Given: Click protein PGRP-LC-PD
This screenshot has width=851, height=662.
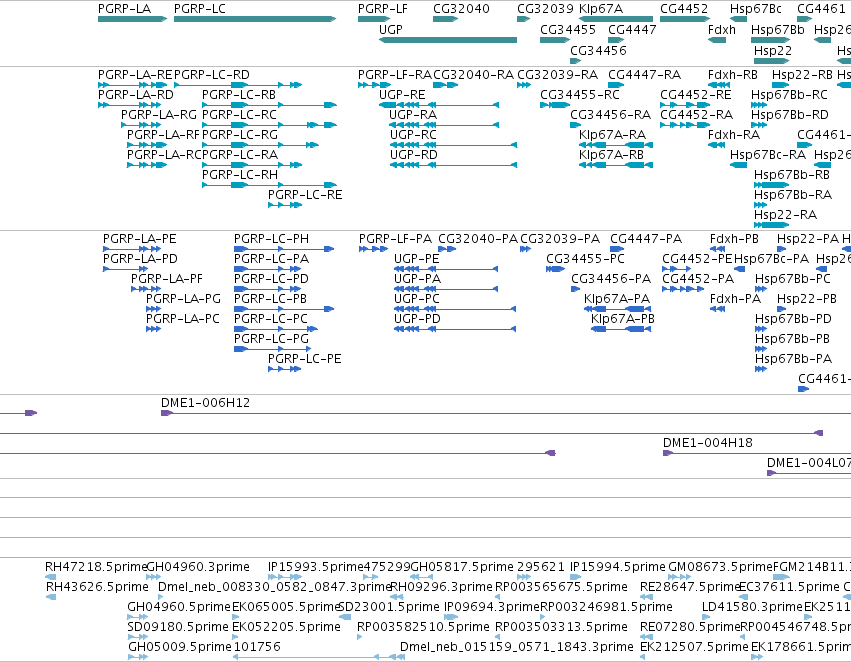Looking at the screenshot, I should 271,279.
